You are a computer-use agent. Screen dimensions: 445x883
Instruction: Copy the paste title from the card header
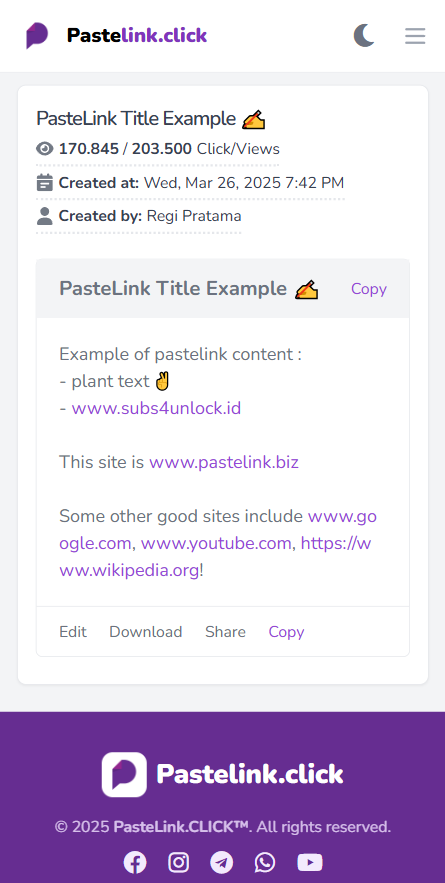[x=369, y=289]
